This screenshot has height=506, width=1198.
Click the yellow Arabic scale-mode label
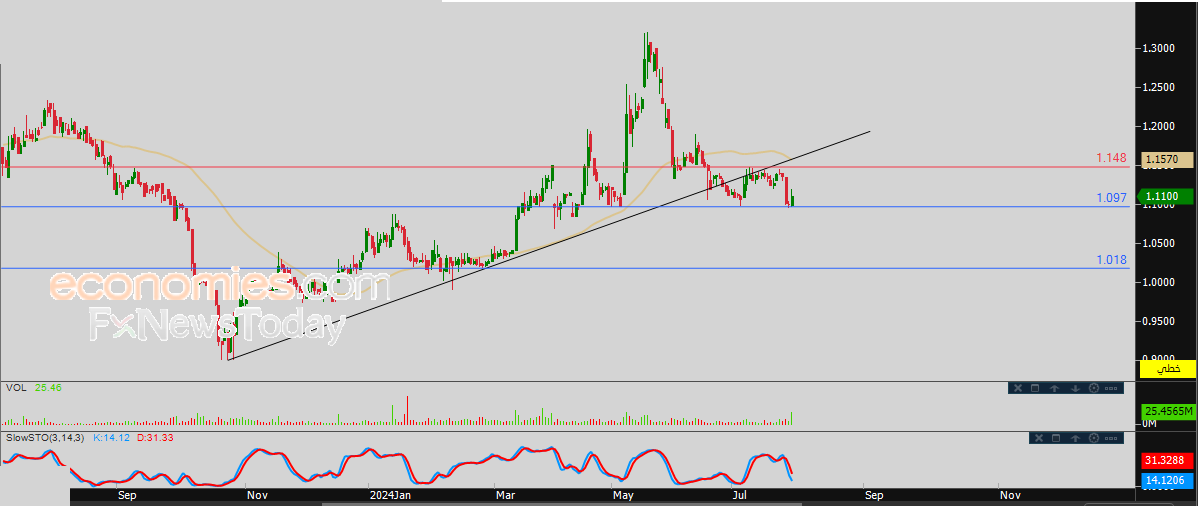coord(1167,368)
